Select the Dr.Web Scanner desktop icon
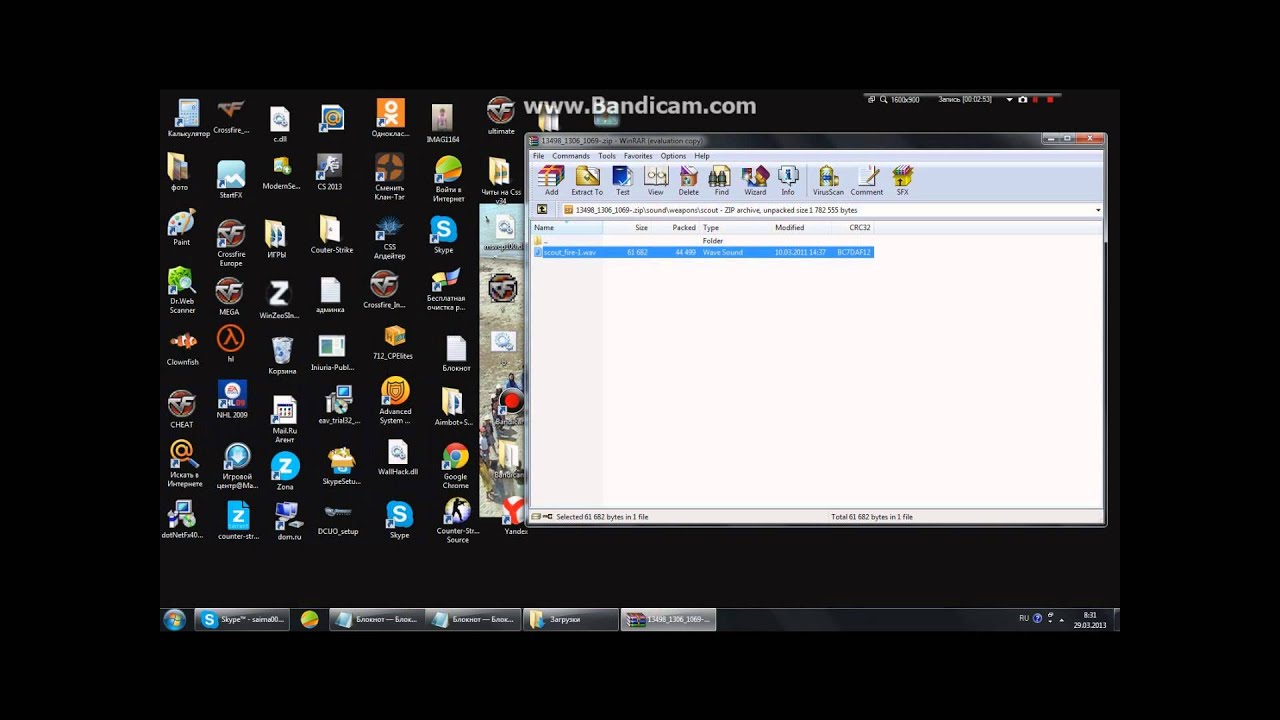The image size is (1280, 720). click(x=182, y=291)
